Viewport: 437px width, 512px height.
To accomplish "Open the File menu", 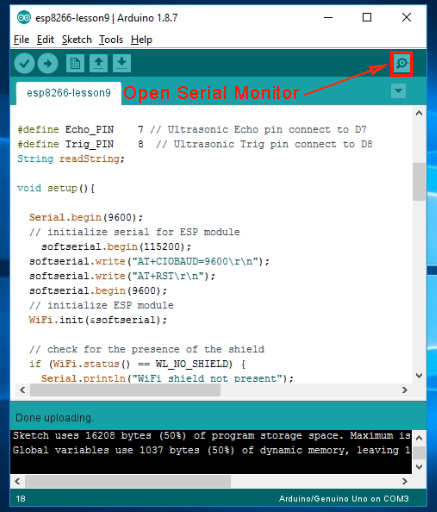I will coord(21,40).
